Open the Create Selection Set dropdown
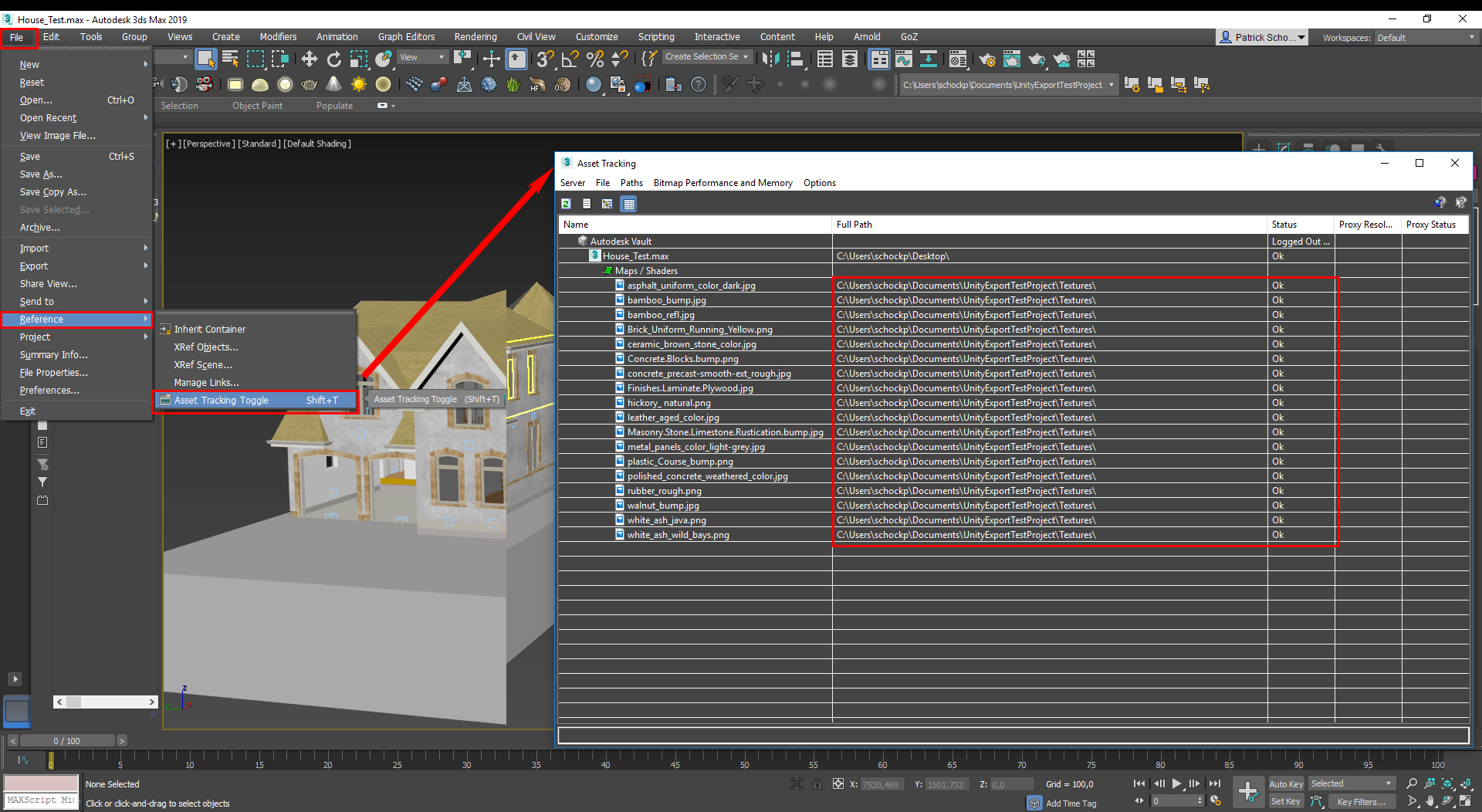The image size is (1482, 812). click(x=706, y=57)
